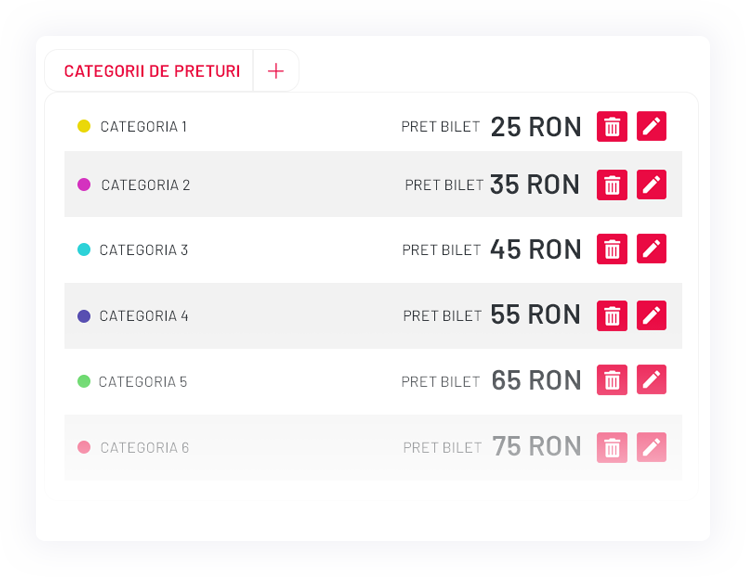
Task: Edit Categoria 2 using pencil icon
Action: tap(651, 185)
